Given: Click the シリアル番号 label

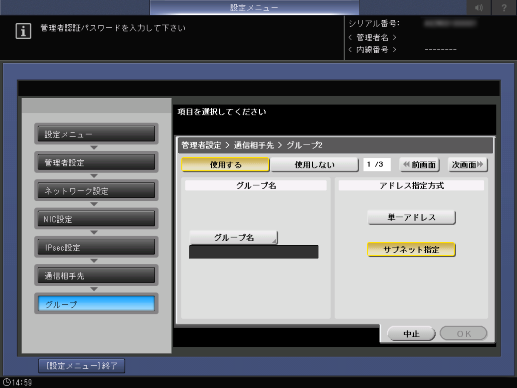Looking at the screenshot, I should tap(374, 24).
